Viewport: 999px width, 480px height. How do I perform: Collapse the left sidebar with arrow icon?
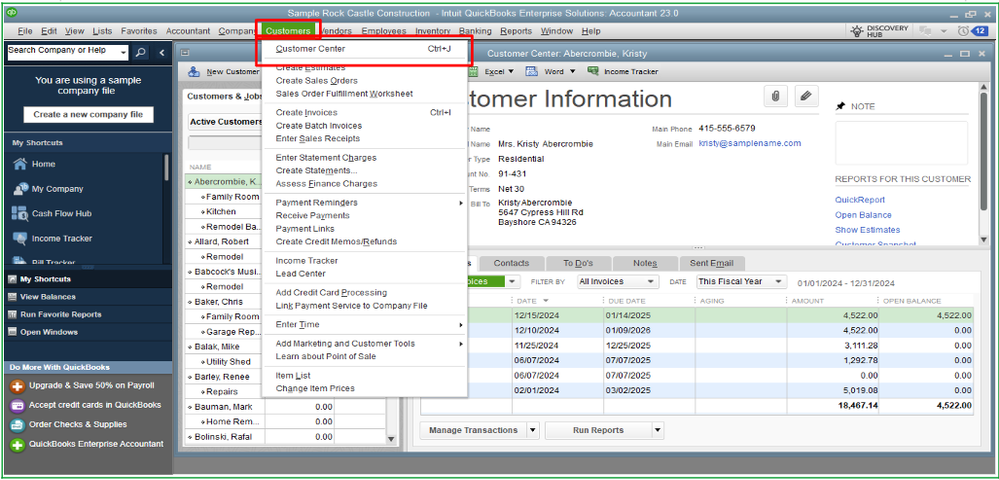pyautogui.click(x=161, y=53)
